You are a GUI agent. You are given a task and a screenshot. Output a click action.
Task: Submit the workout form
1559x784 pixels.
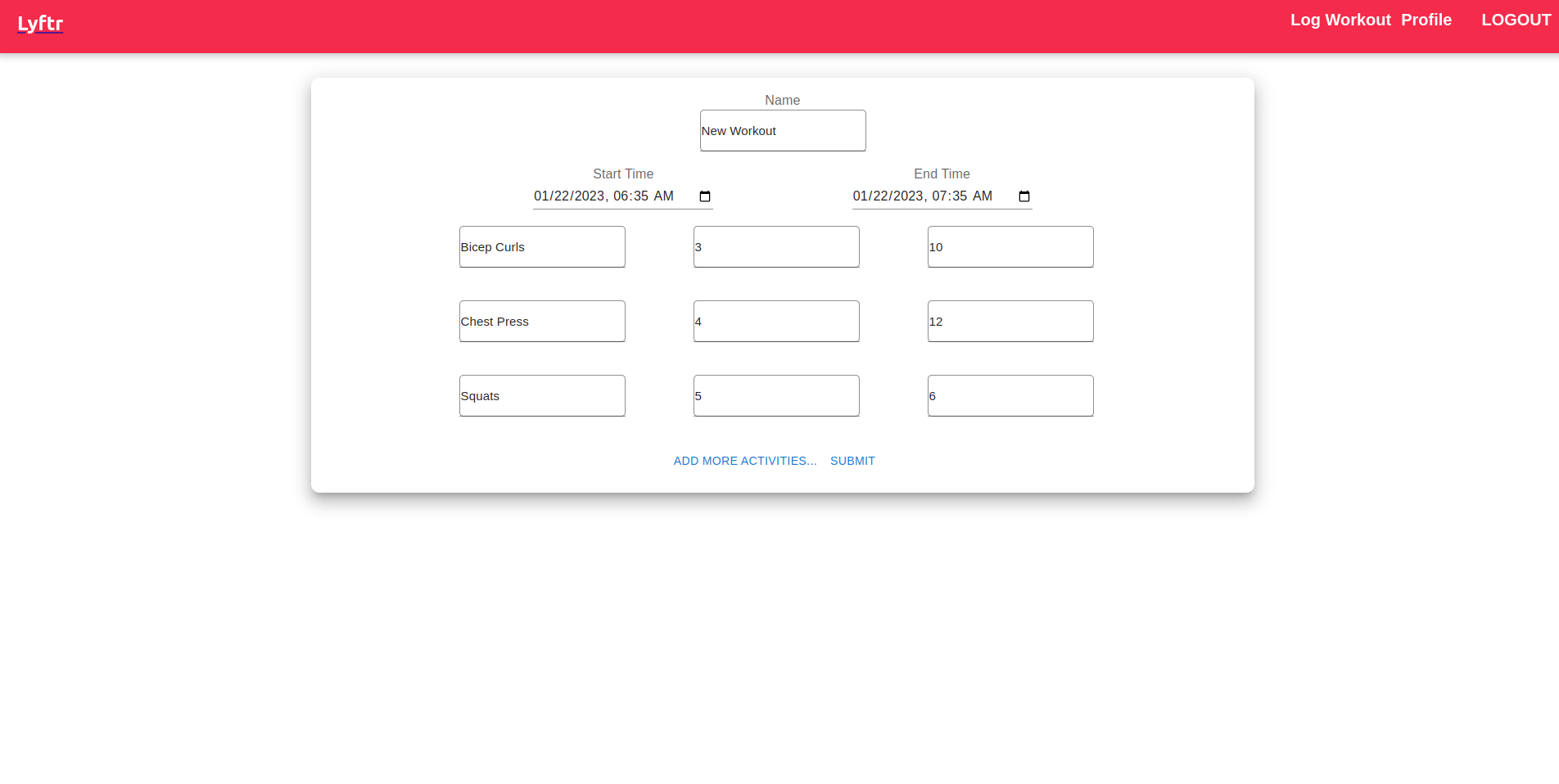click(852, 461)
